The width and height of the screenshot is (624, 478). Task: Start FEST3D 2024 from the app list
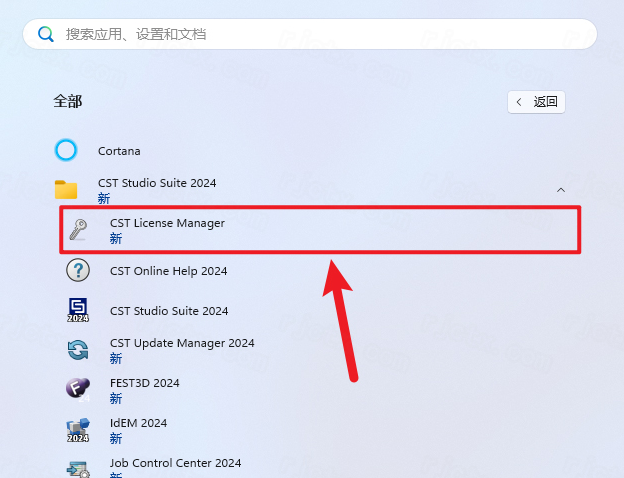144,383
